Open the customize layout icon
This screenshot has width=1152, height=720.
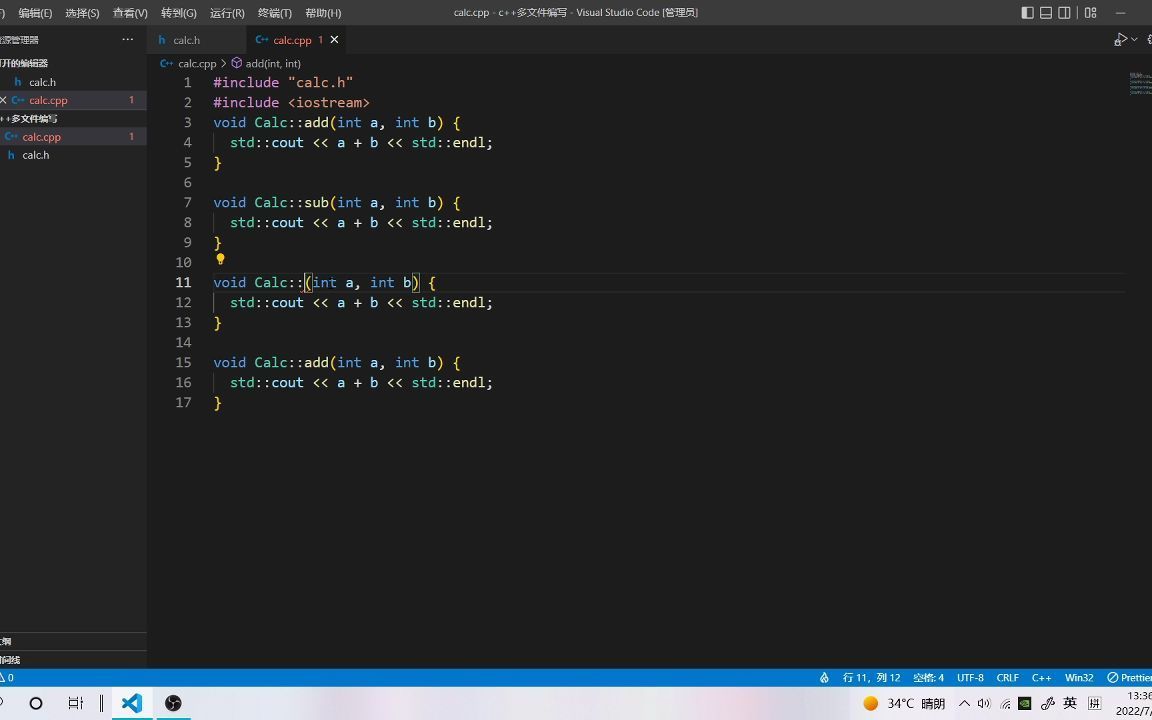click(x=1090, y=12)
